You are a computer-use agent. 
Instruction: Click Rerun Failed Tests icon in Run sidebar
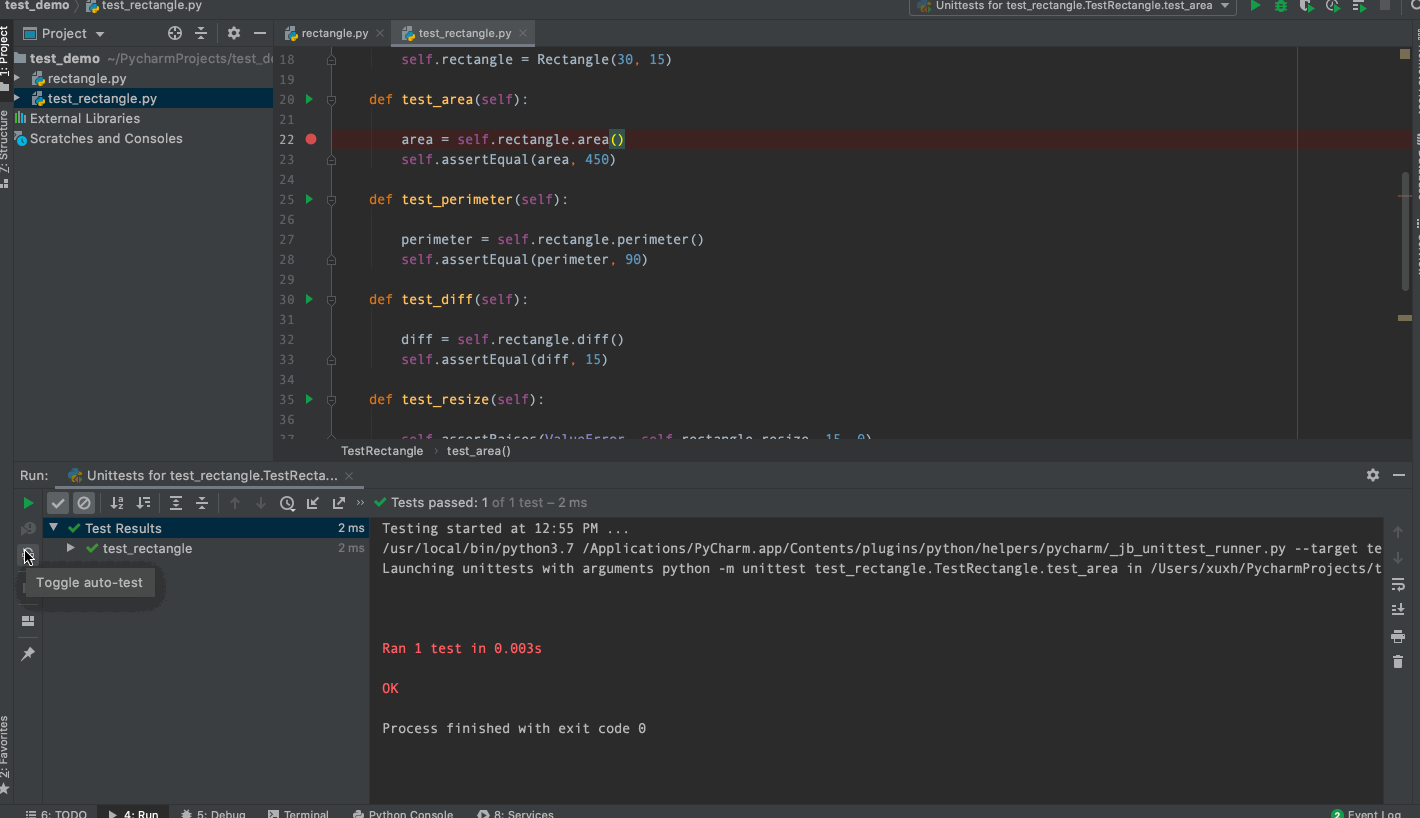[28, 529]
